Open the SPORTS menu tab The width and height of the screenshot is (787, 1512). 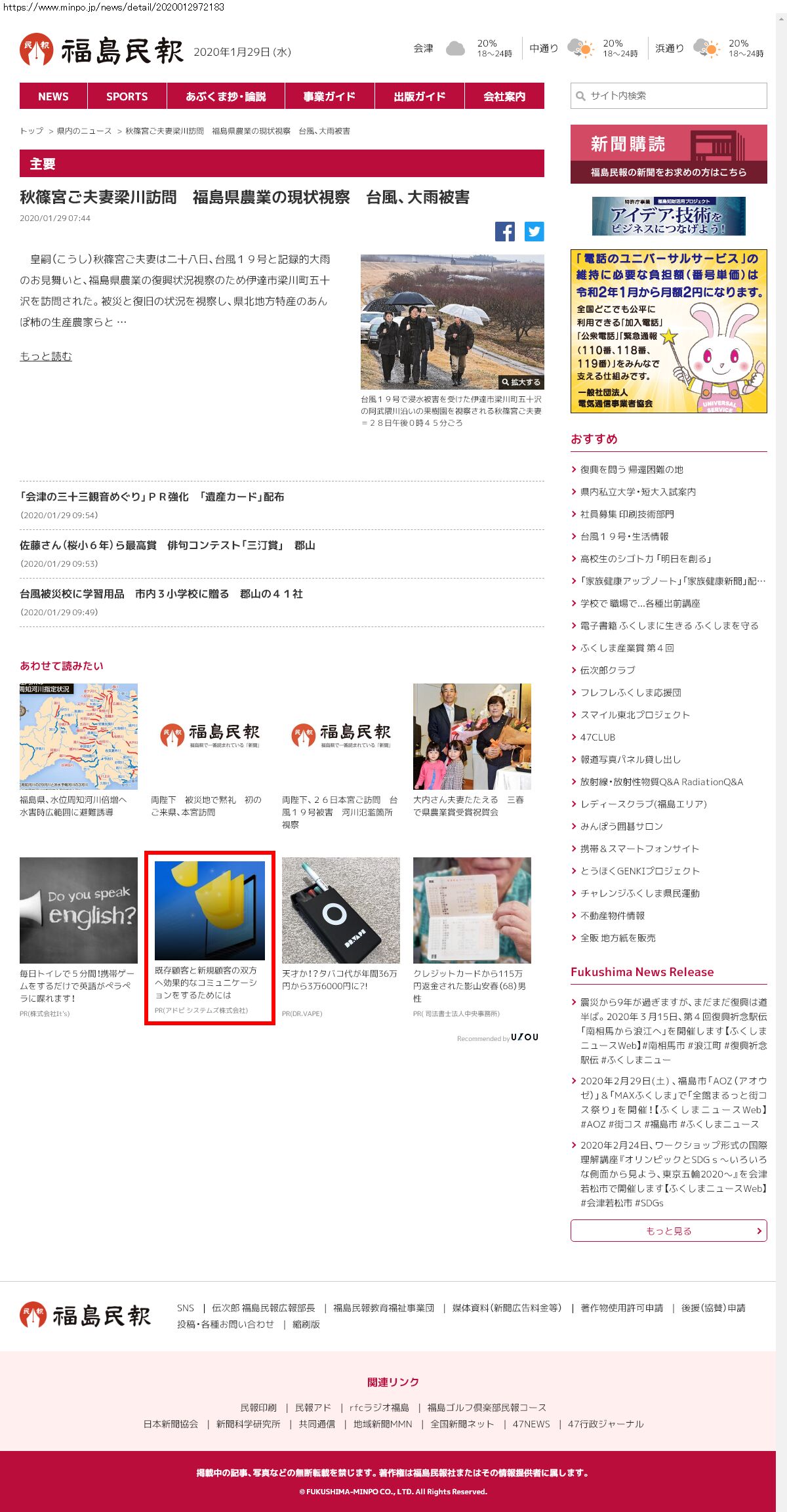coord(127,96)
